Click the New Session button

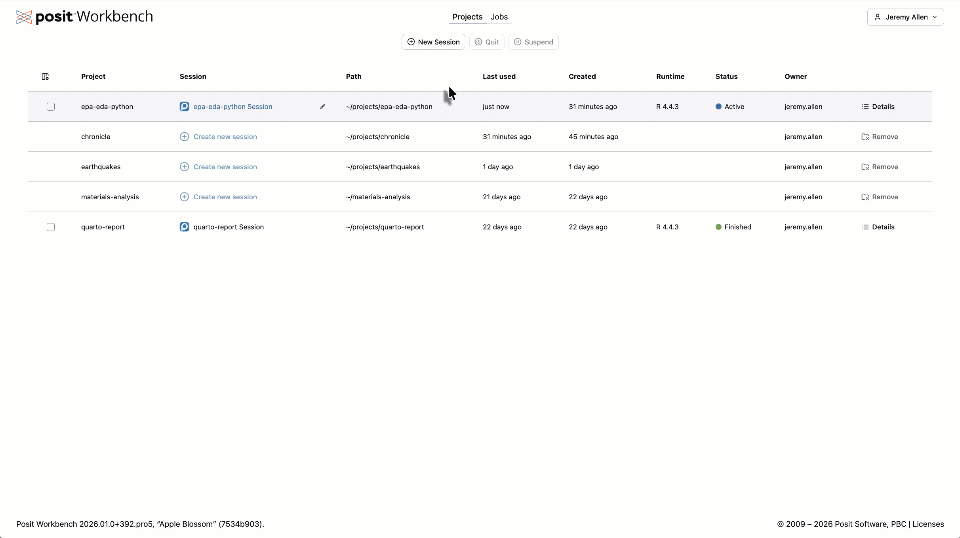click(434, 42)
